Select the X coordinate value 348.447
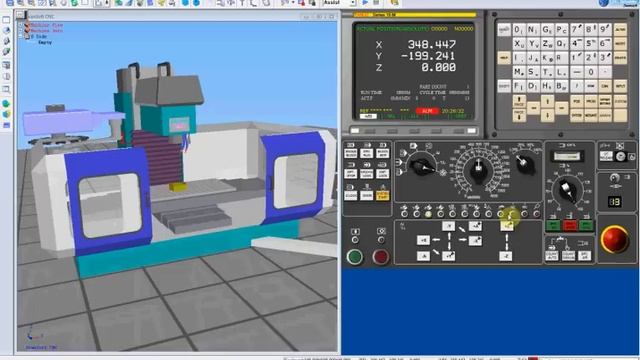 point(431,44)
